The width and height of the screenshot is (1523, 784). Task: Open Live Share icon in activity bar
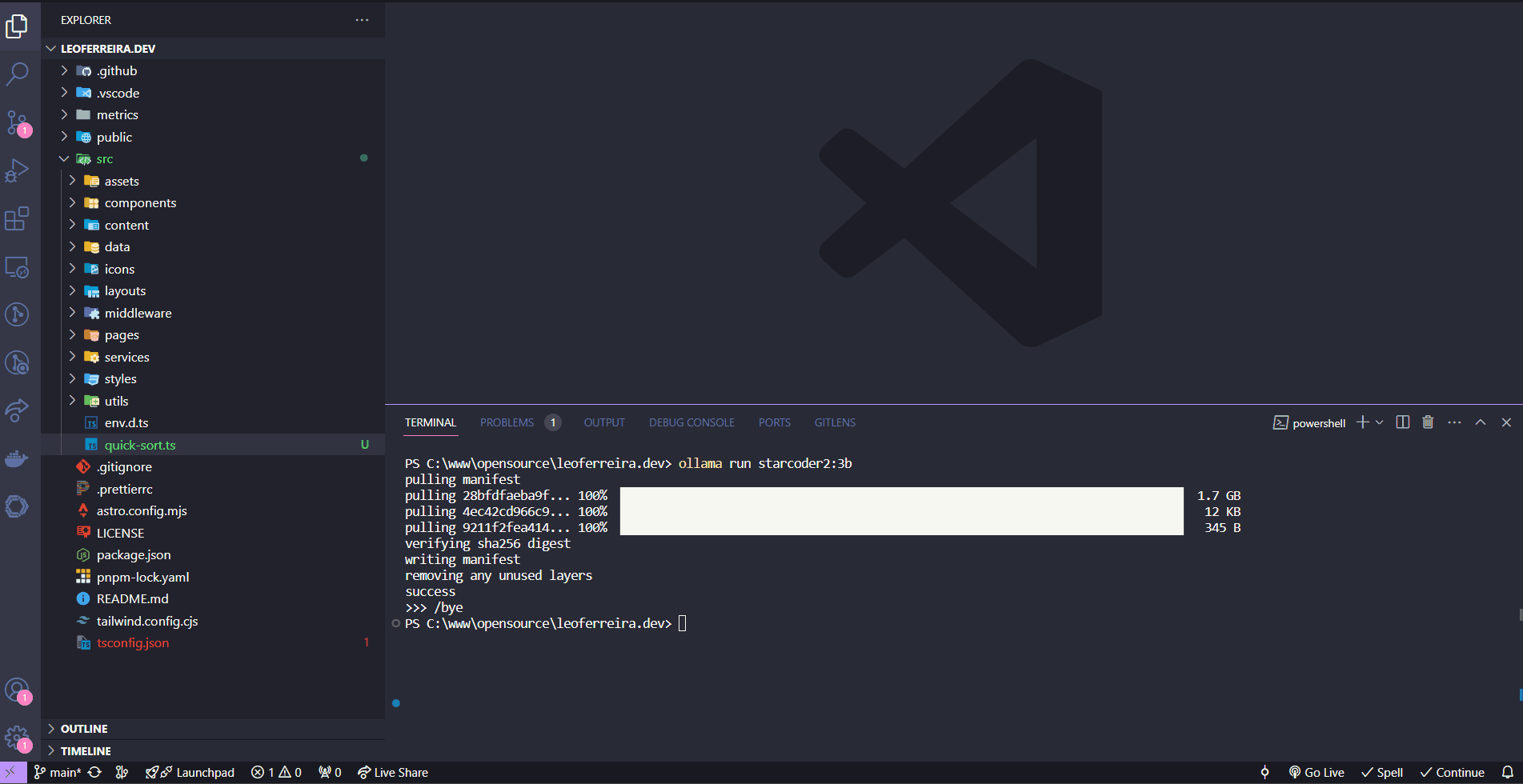(17, 410)
